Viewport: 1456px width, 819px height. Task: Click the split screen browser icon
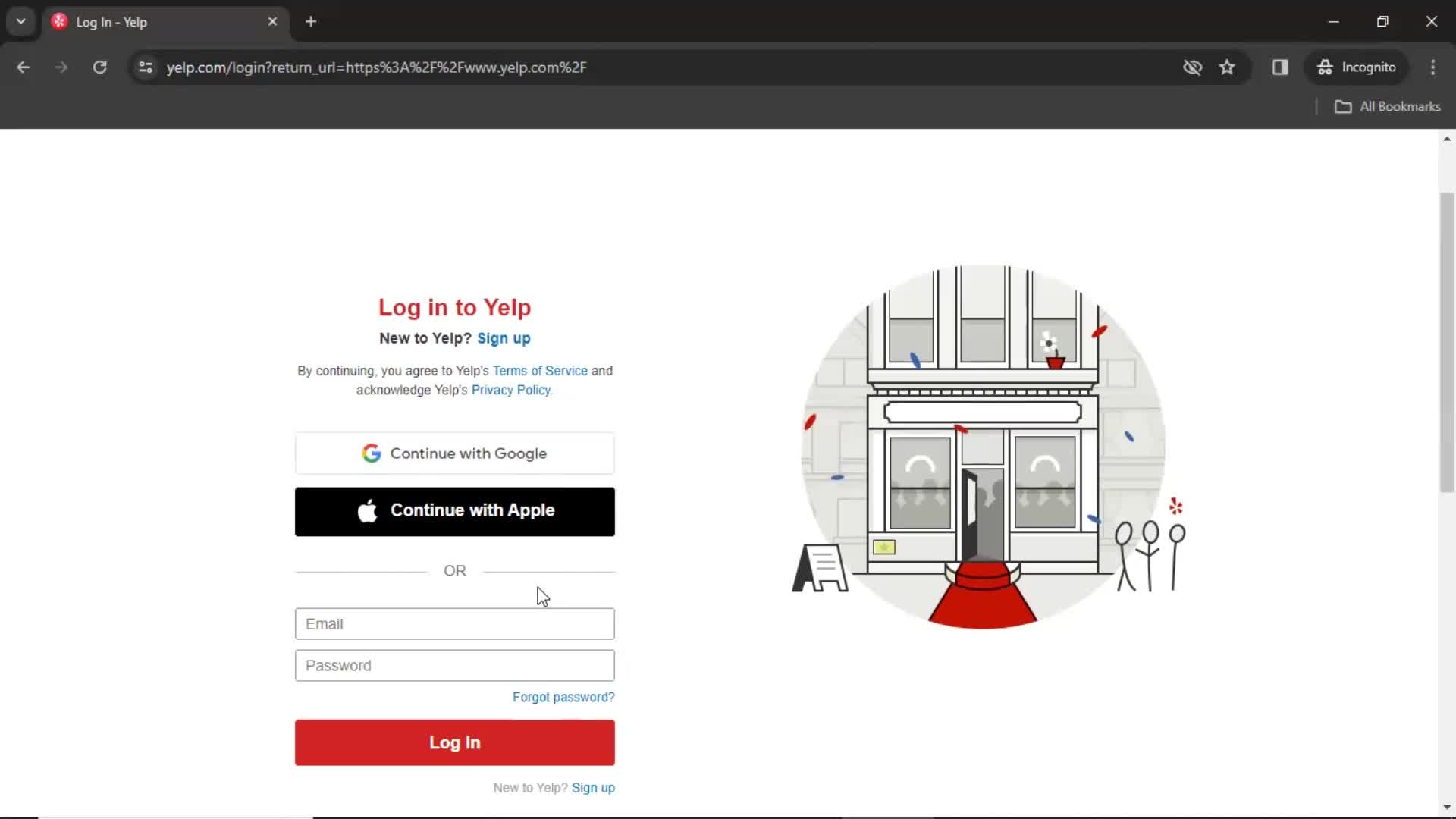coord(1280,67)
